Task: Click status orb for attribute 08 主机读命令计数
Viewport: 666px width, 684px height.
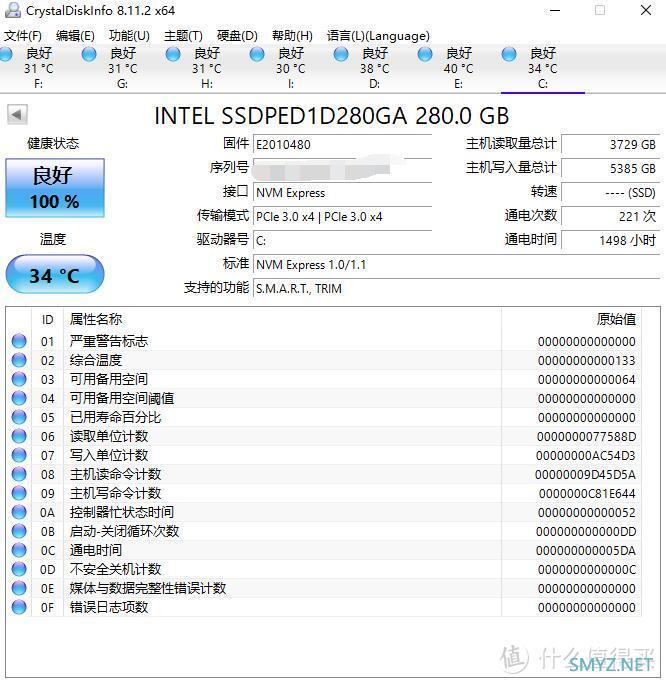Action: pos(19,474)
